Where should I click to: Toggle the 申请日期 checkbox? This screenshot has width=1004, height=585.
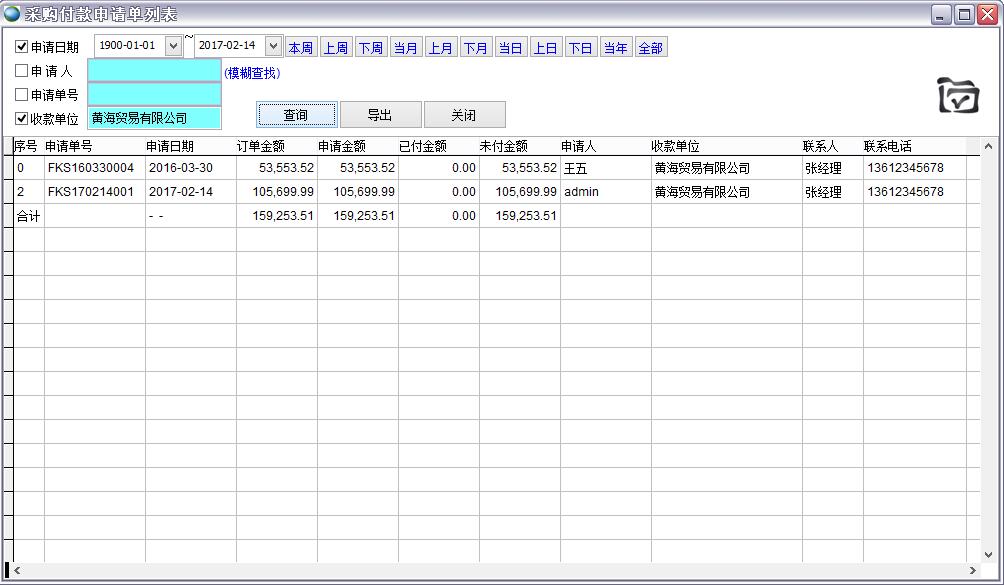[22, 47]
